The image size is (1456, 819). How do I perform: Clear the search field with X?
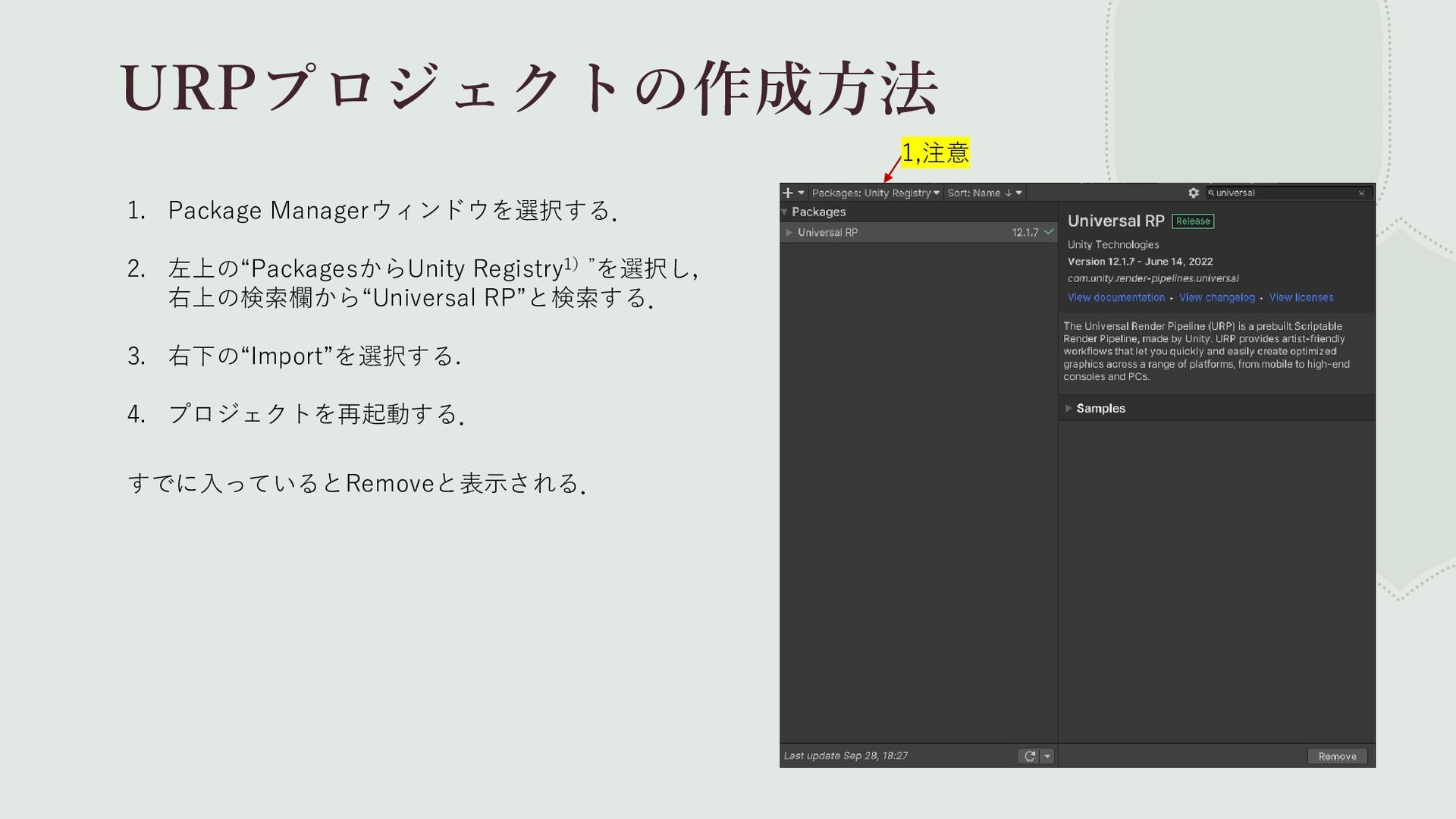tap(1362, 193)
